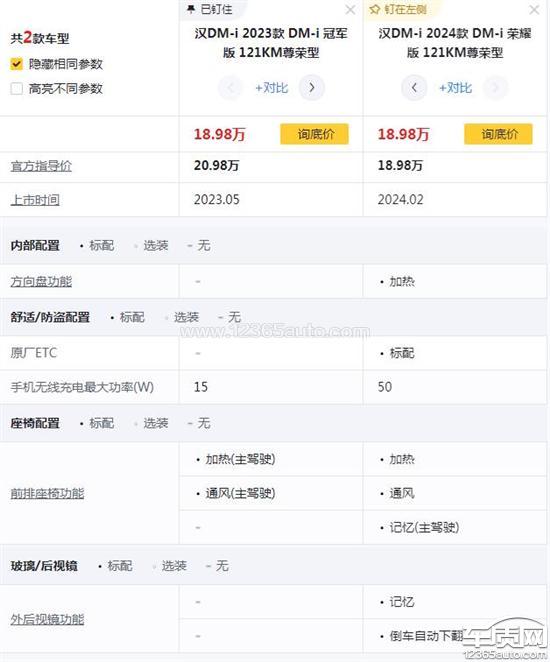Click the pinned icon on 2023款 column
Viewport: 550px width, 662px height.
coord(191,9)
